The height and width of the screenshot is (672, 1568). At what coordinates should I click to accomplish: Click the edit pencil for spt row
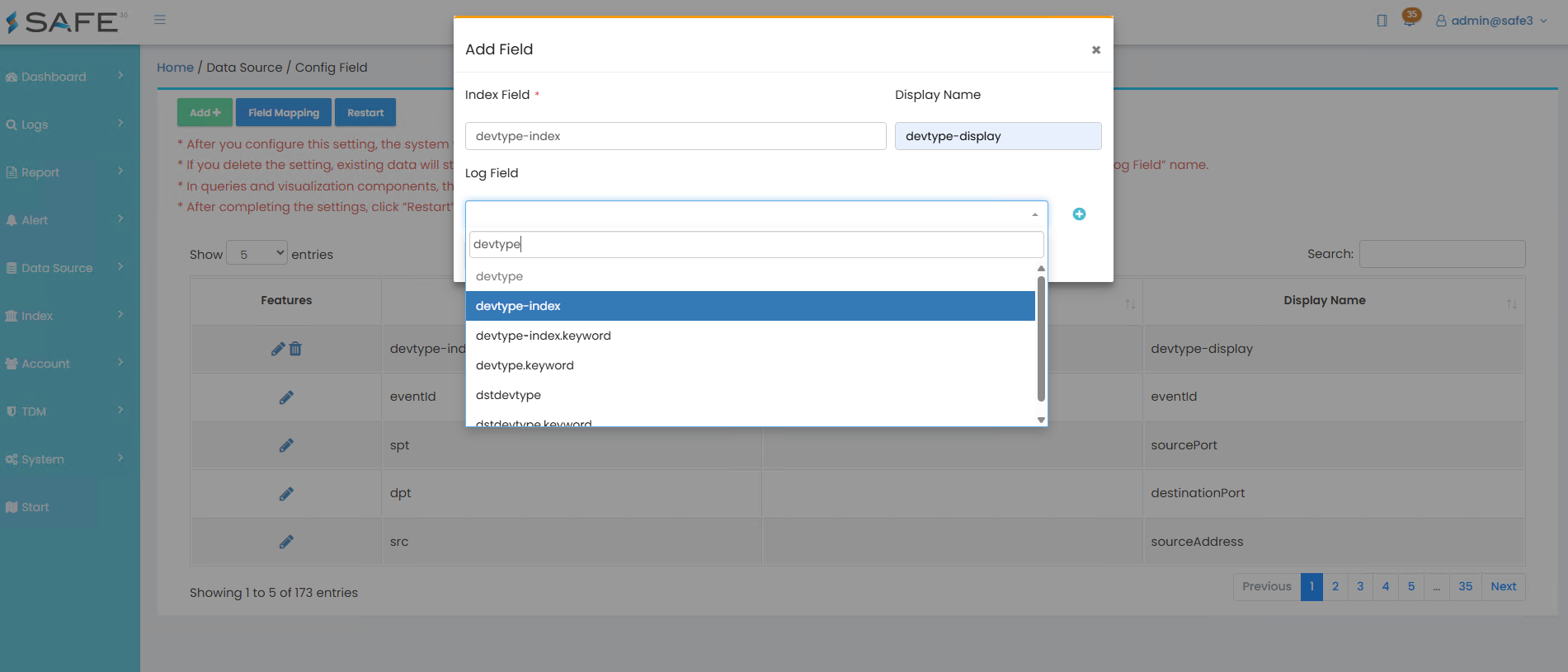pos(286,445)
